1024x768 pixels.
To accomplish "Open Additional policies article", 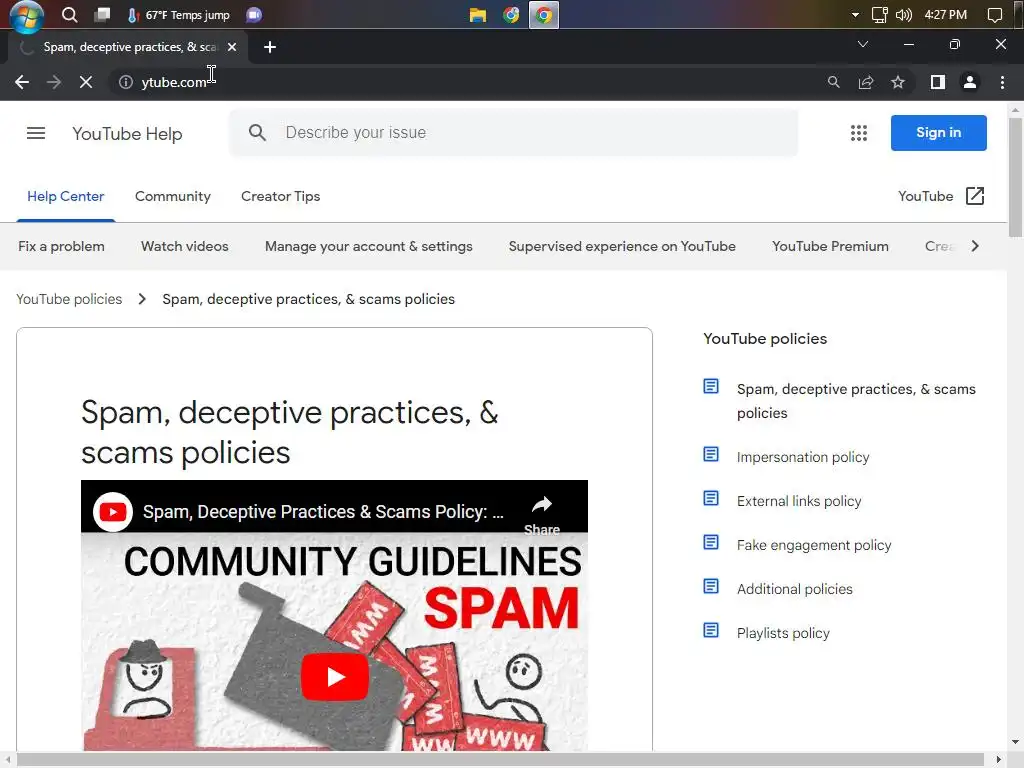I will [x=795, y=589].
